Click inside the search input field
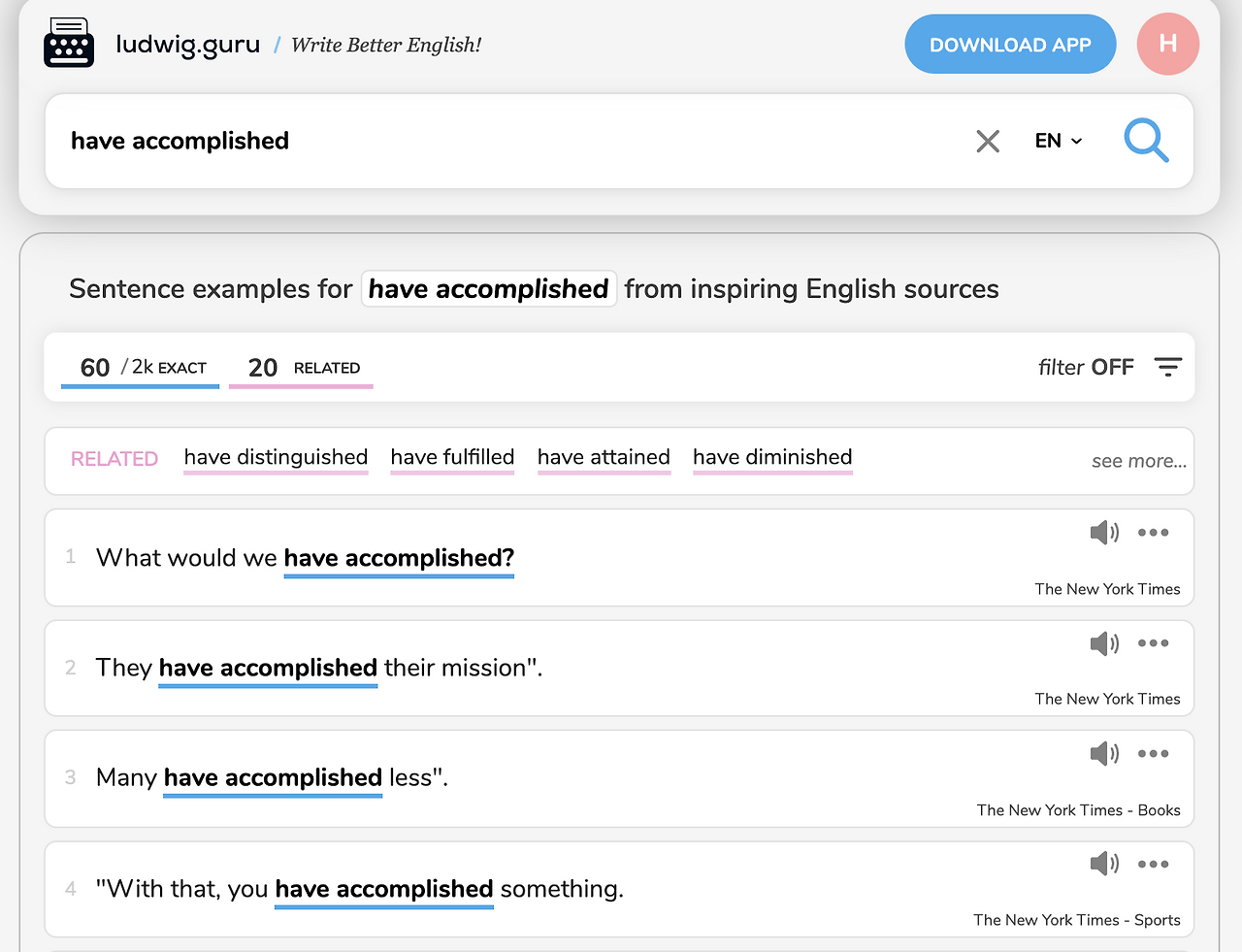The image size is (1242, 952). point(388,141)
